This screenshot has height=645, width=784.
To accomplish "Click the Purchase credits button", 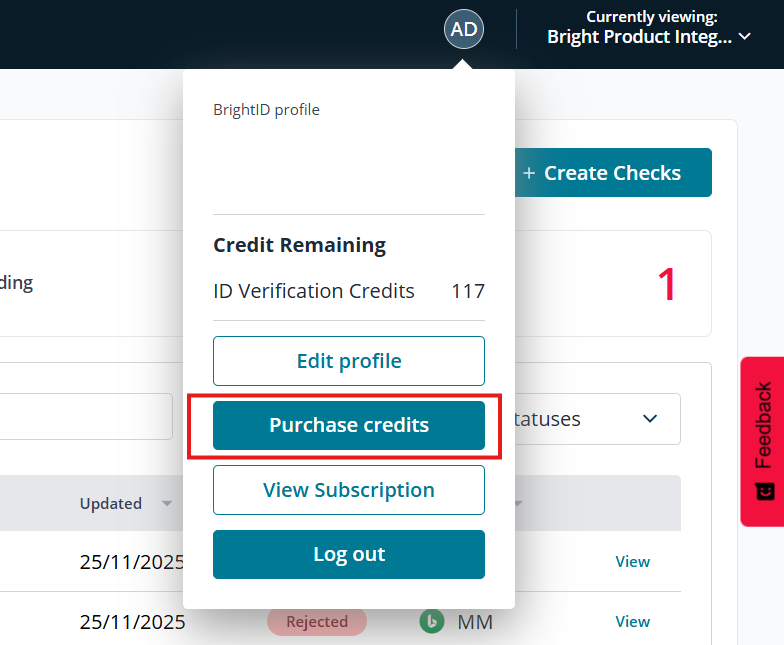I will [348, 425].
